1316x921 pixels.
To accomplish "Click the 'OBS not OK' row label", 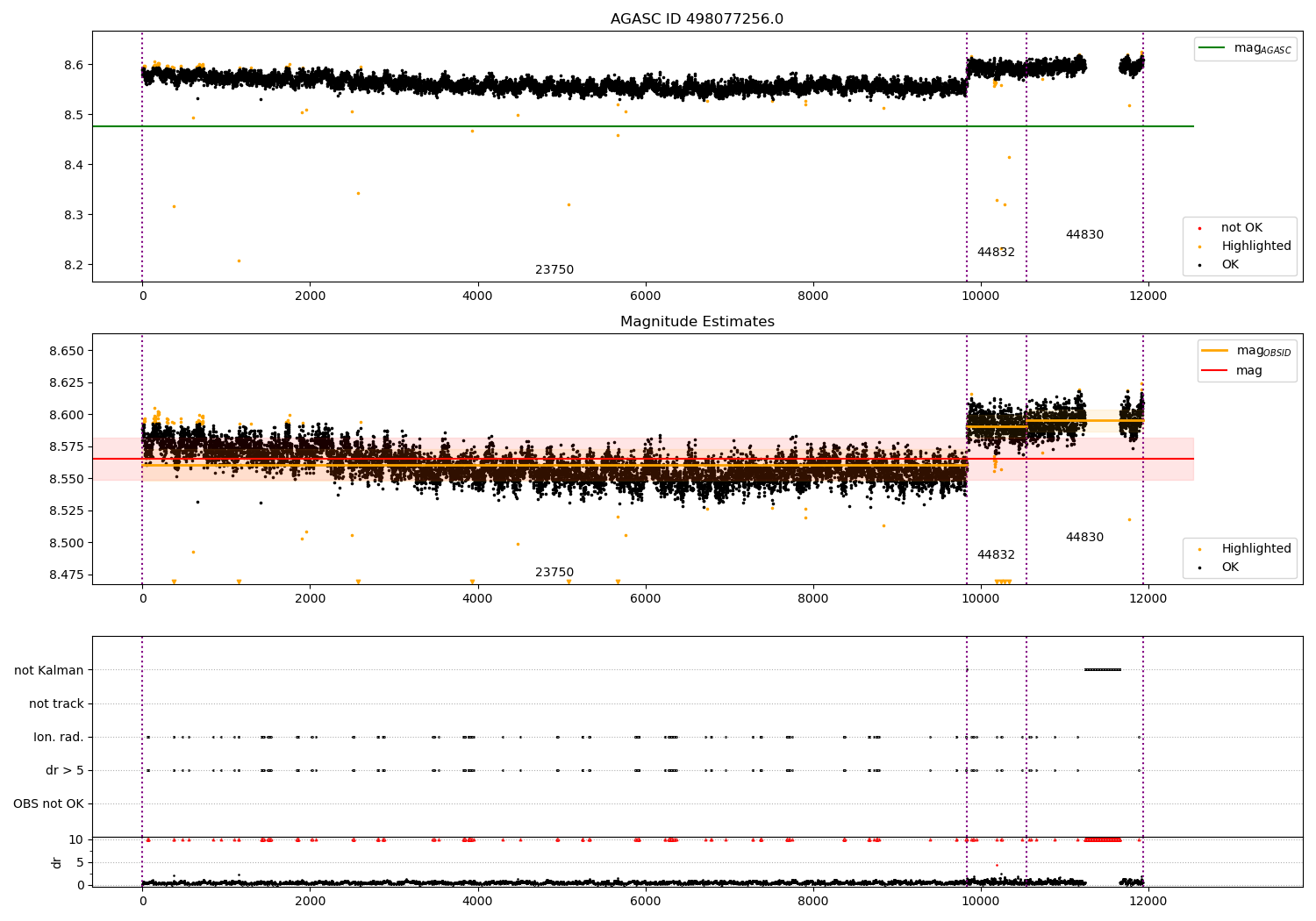I will coord(49,803).
